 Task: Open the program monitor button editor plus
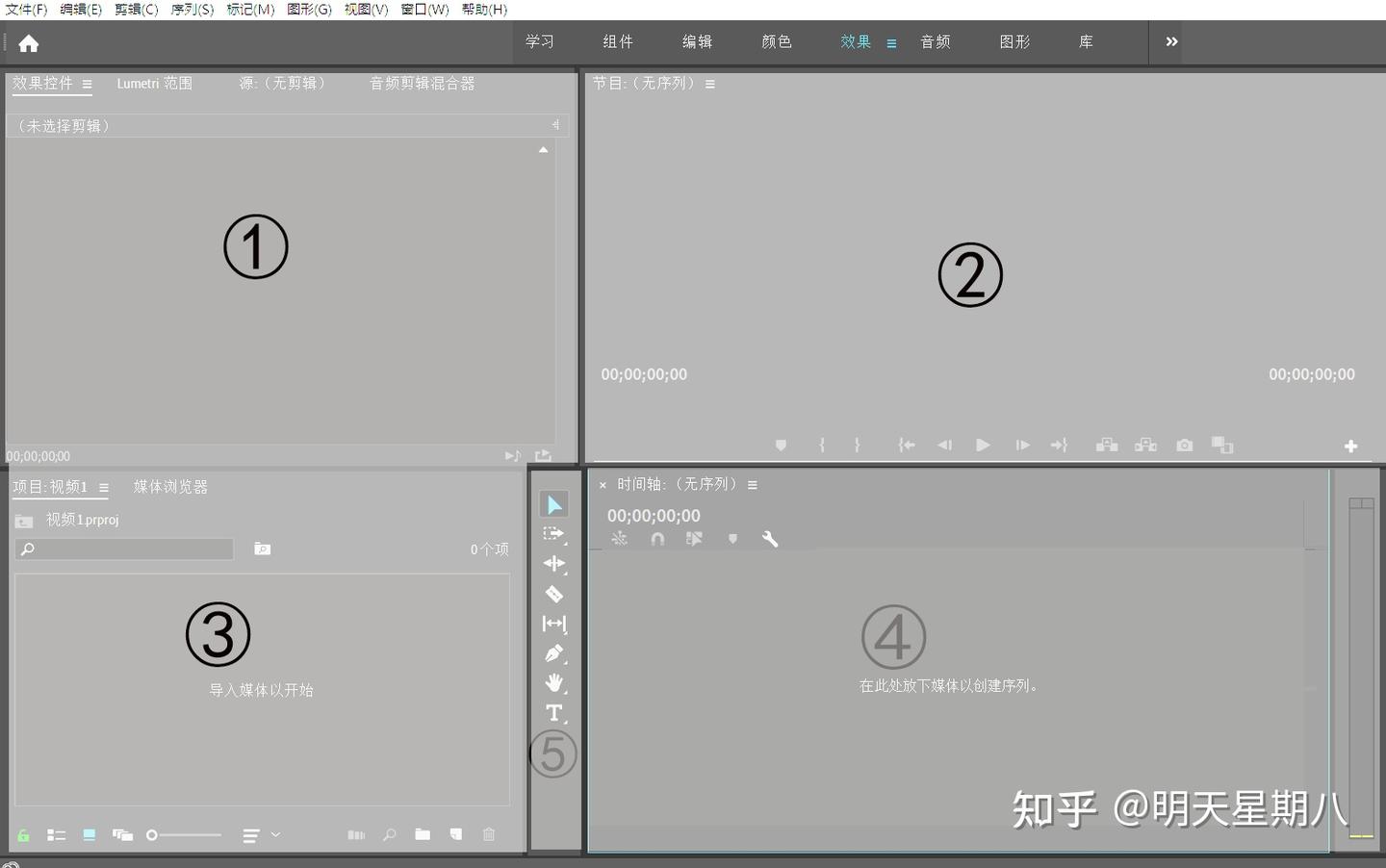[1350, 446]
